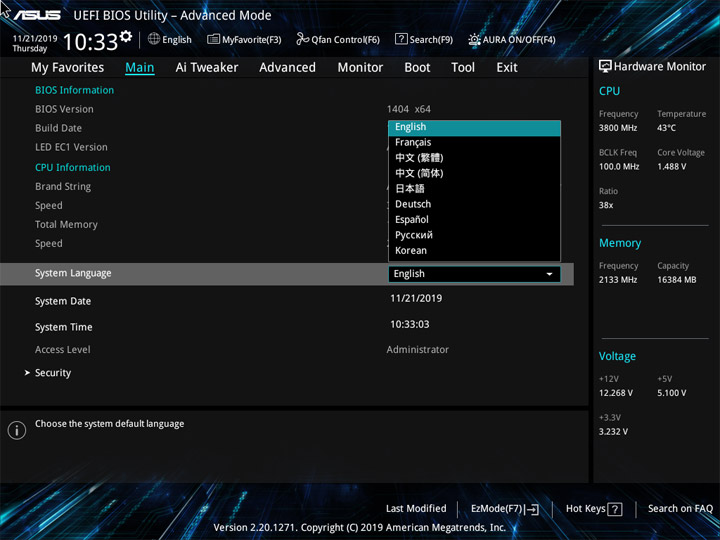Toggle AURA ON/OFF(F4)
Viewport: 720px width, 540px height.
click(512, 39)
